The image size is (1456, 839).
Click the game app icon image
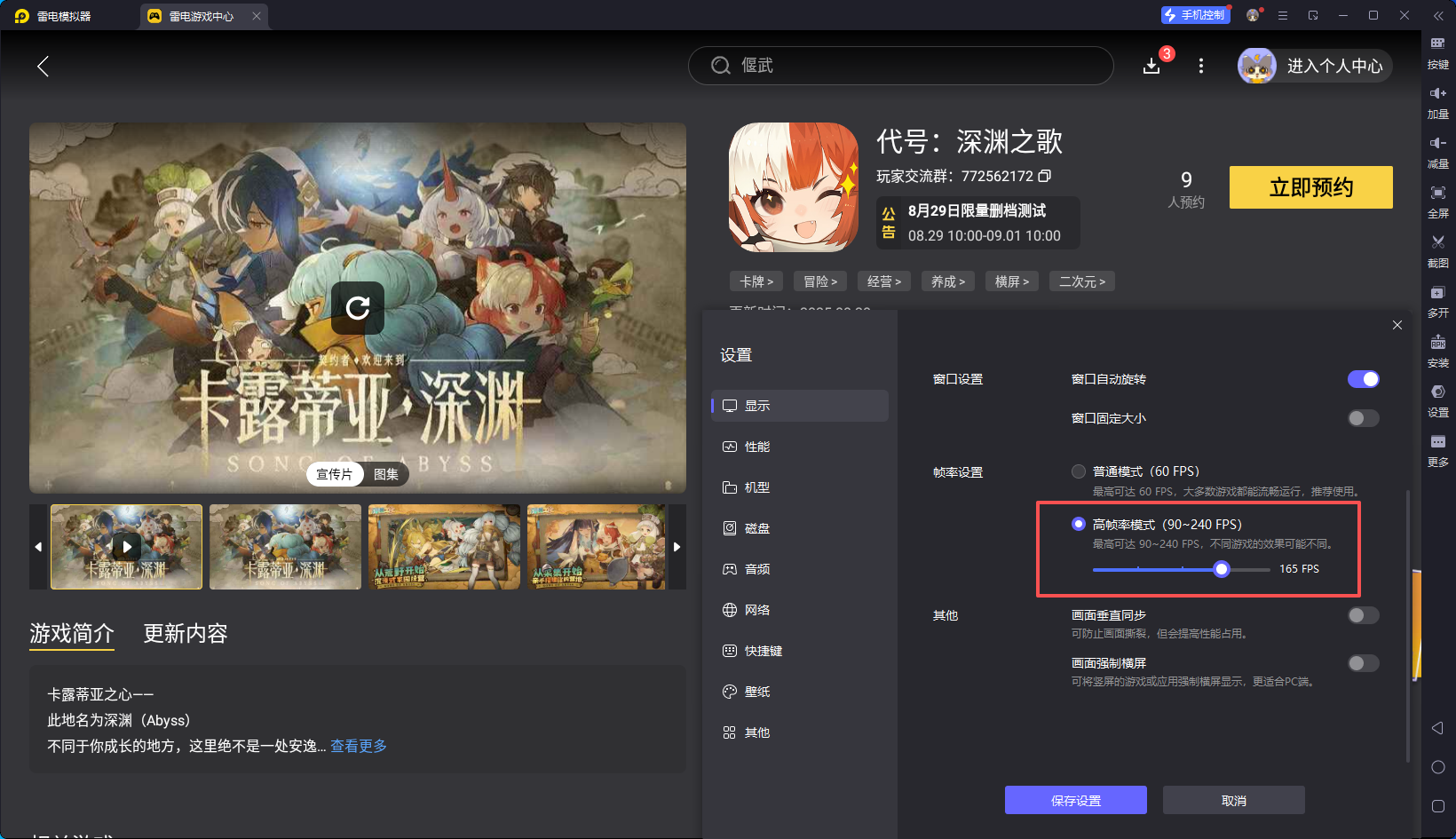(x=794, y=187)
